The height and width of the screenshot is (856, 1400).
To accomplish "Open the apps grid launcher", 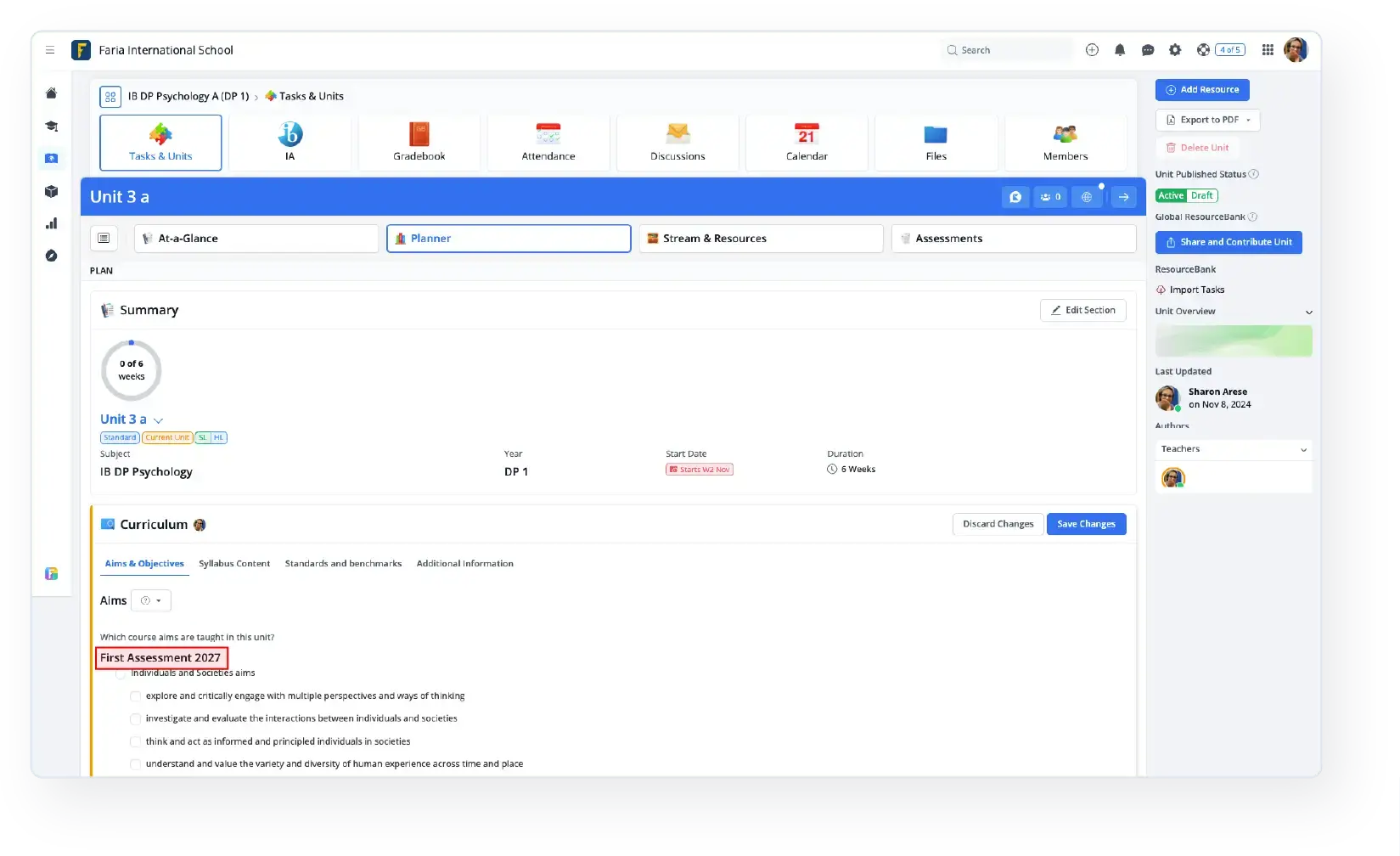I will pos(1268,50).
